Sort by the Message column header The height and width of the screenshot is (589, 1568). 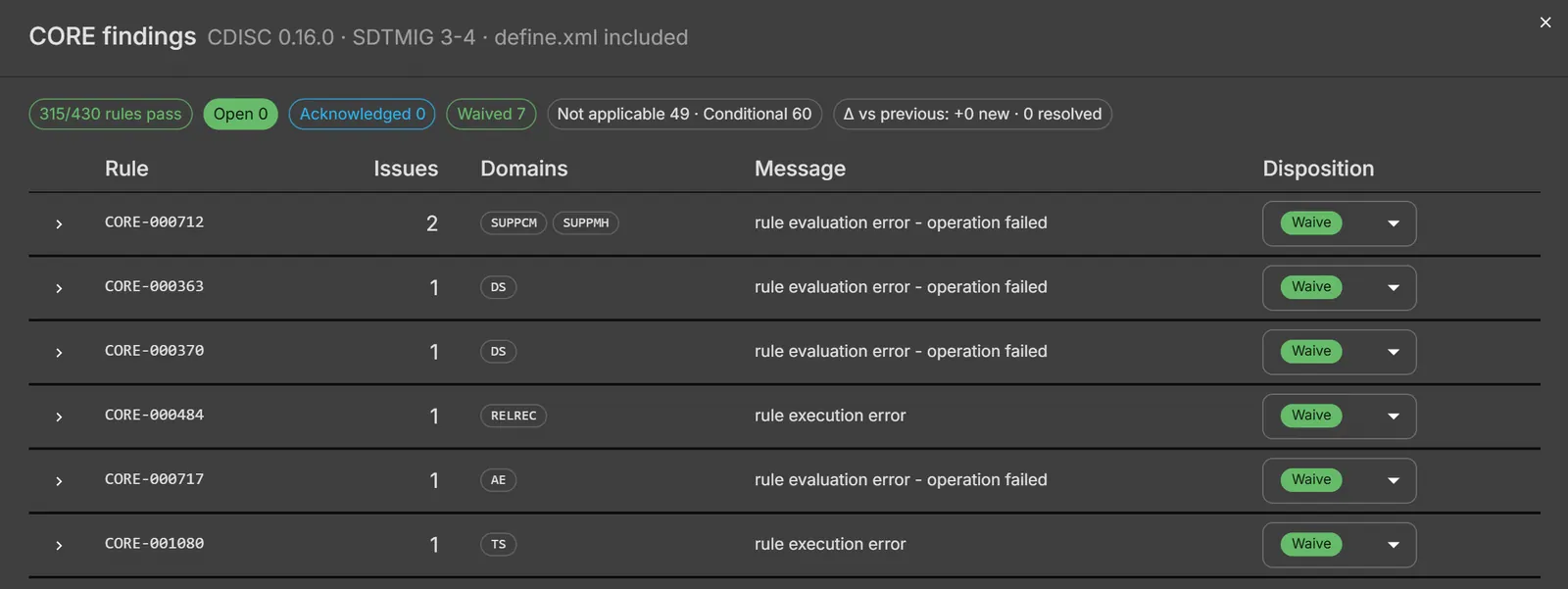click(800, 169)
